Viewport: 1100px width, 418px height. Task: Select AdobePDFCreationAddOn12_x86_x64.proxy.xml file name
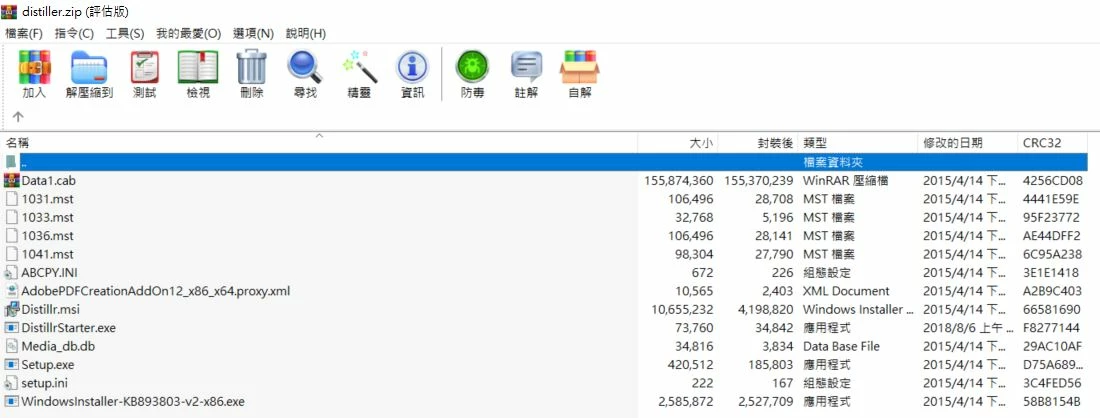coord(156,291)
